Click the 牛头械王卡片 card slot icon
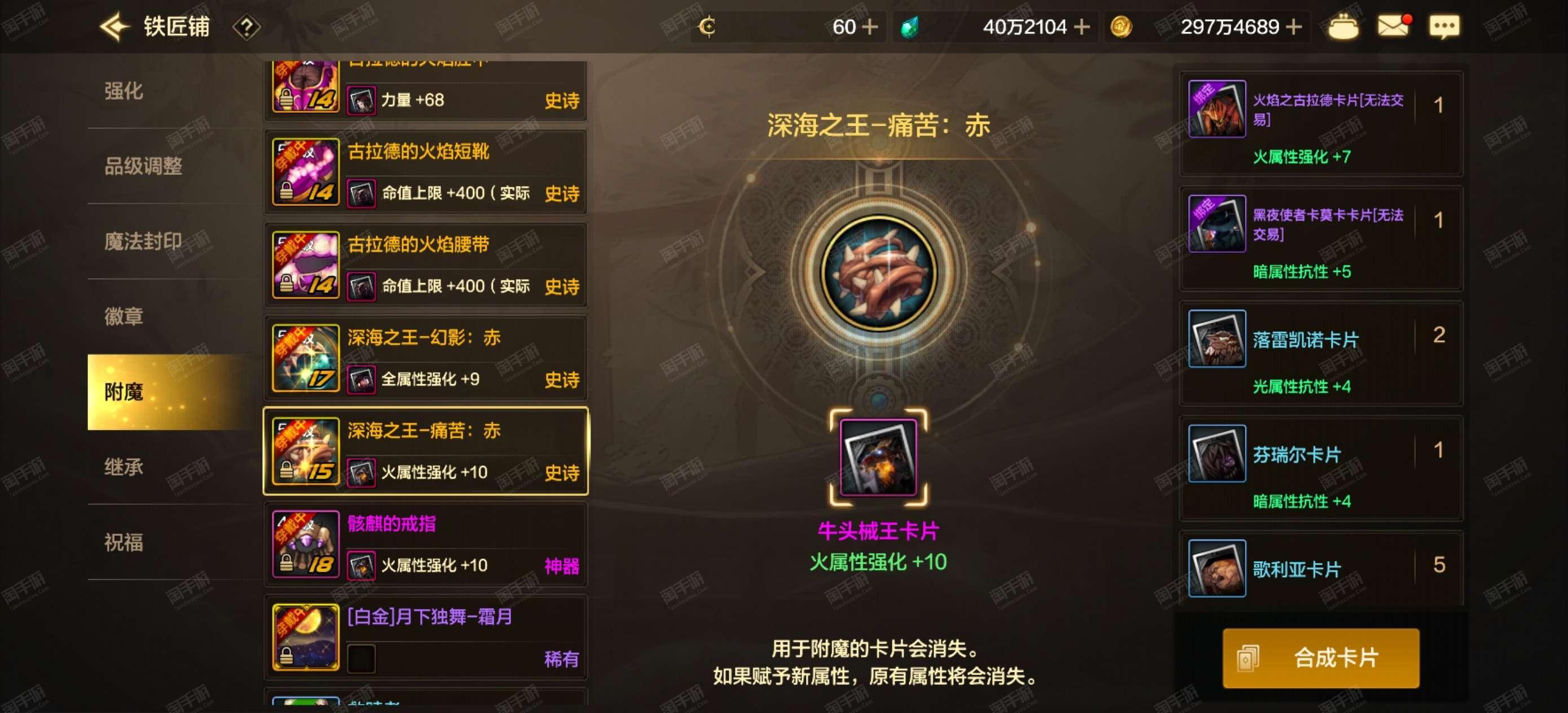The width and height of the screenshot is (1568, 713). click(878, 457)
